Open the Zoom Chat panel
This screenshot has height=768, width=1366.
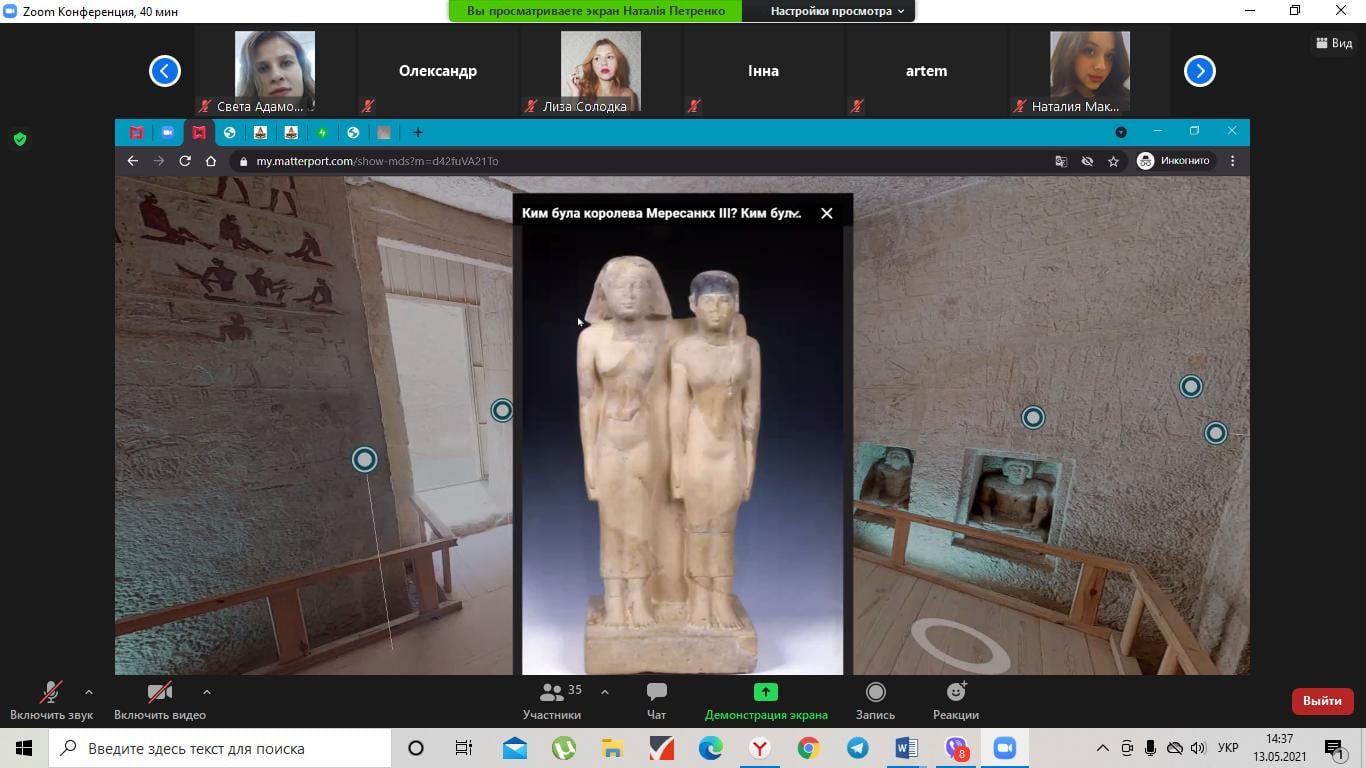point(656,700)
